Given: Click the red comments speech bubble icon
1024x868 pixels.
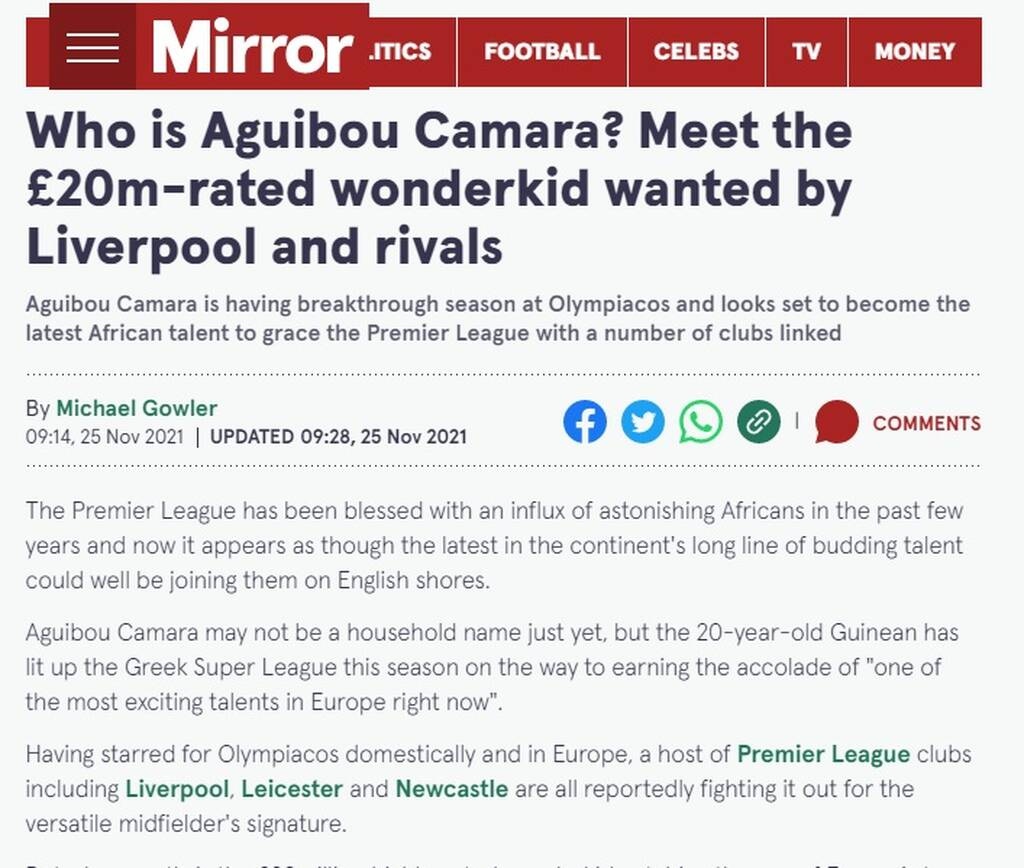Looking at the screenshot, I should point(836,422).
